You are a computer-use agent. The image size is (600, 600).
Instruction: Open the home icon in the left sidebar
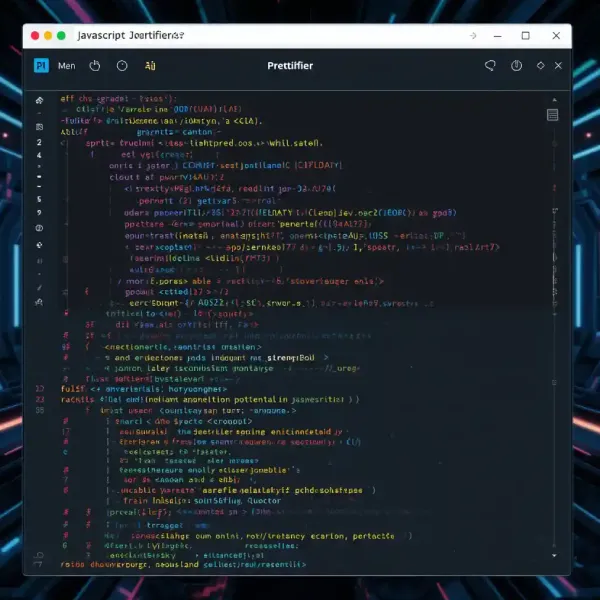click(39, 100)
